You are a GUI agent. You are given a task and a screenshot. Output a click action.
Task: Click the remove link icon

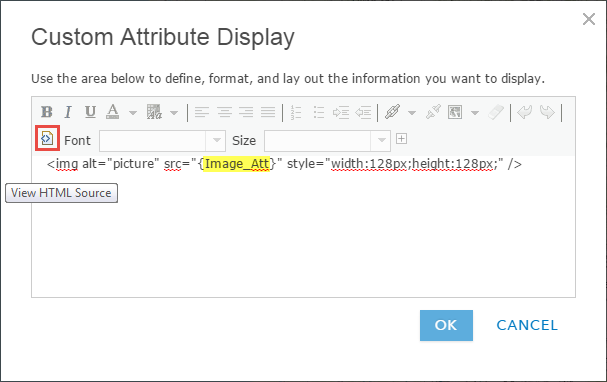433,112
